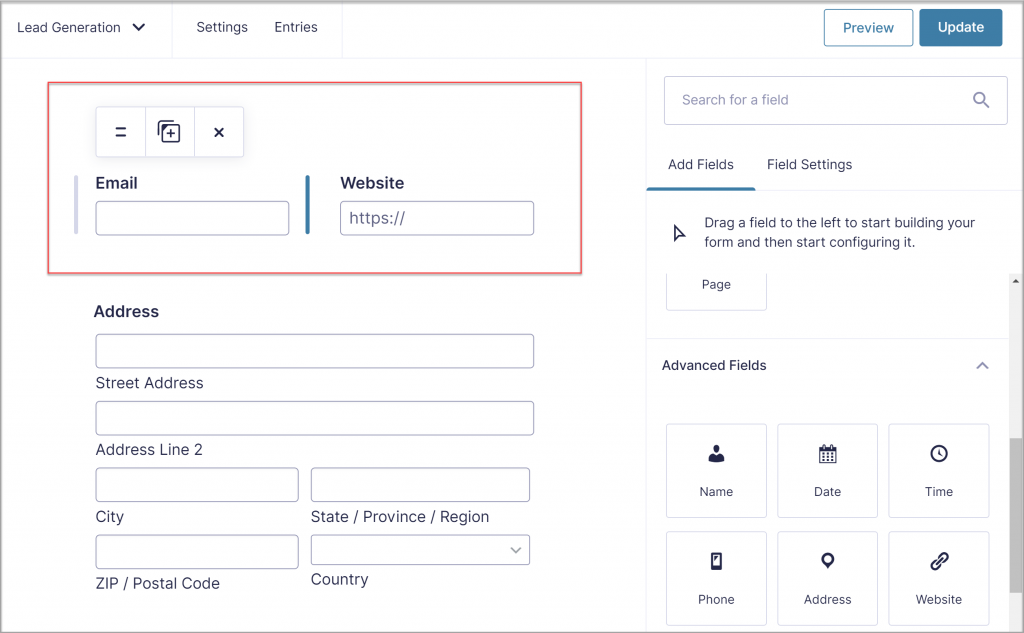
Task: Click the duplicate field icon on selected row
Action: [169, 131]
